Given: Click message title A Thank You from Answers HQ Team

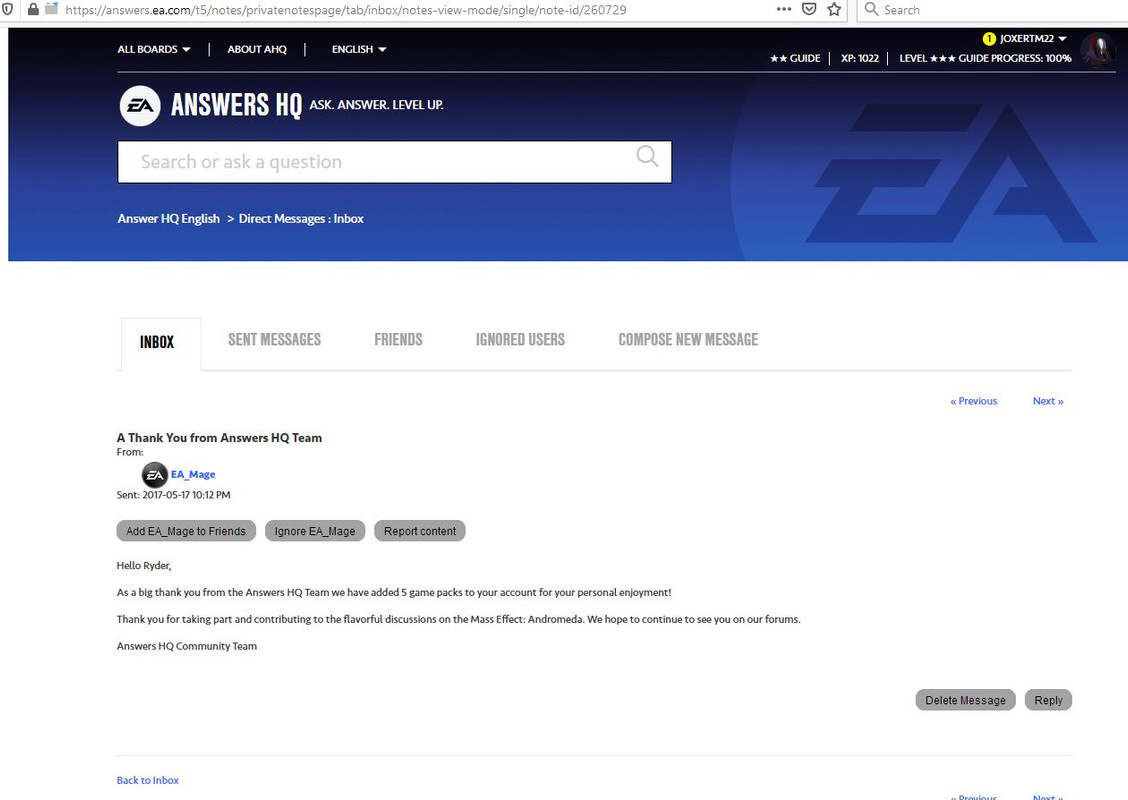Looking at the screenshot, I should pos(219,437).
